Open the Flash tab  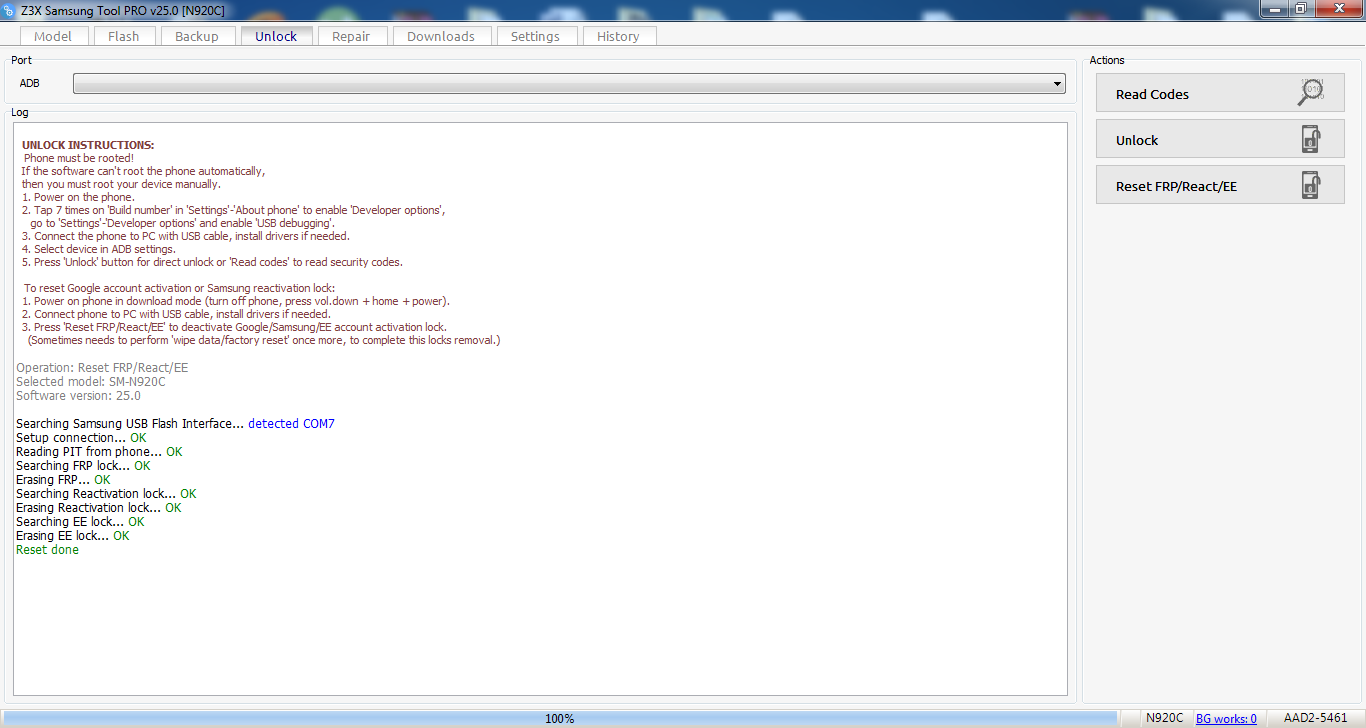pyautogui.click(x=124, y=36)
